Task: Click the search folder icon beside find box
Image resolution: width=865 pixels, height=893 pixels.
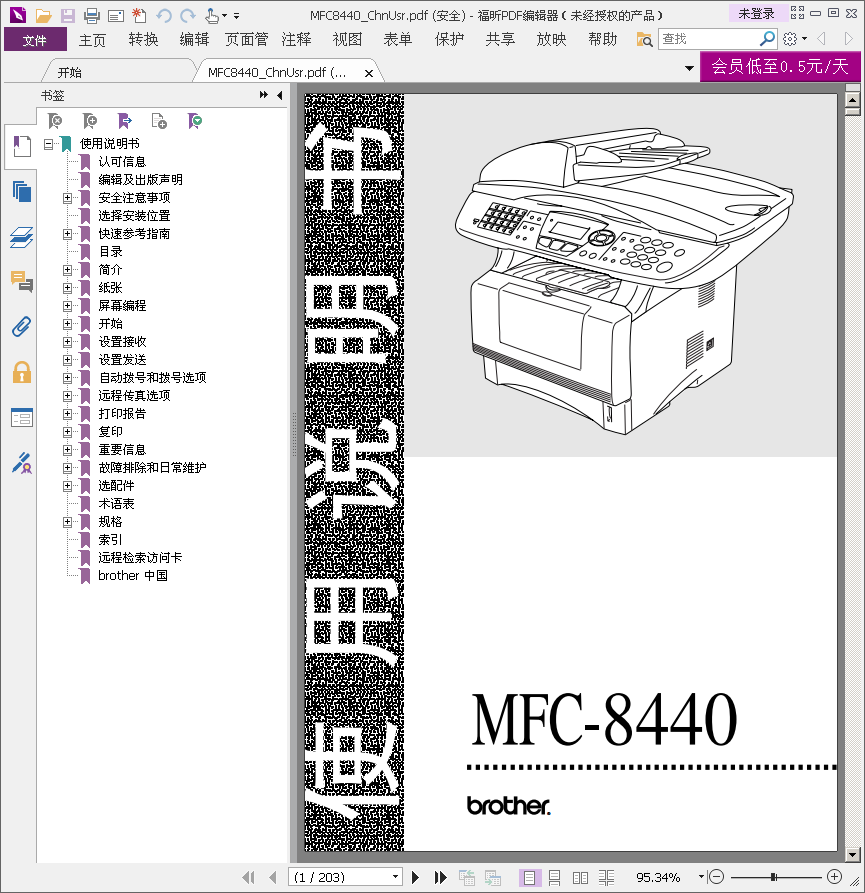Action: pos(644,39)
